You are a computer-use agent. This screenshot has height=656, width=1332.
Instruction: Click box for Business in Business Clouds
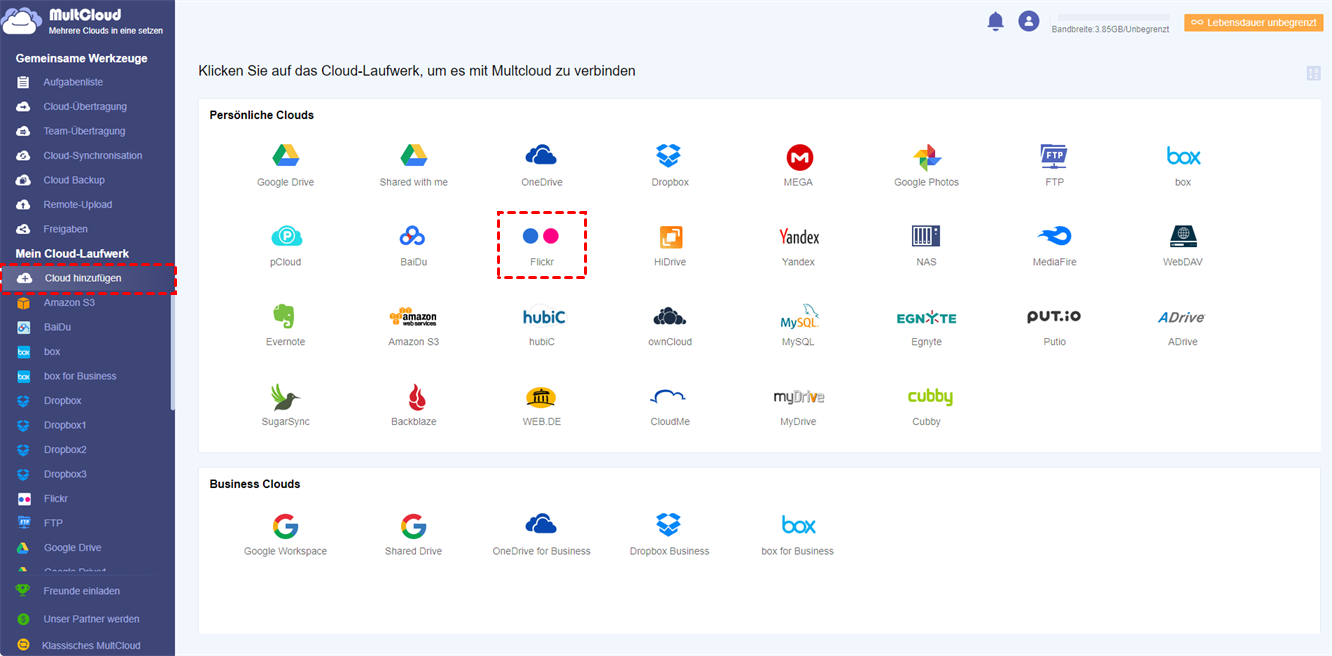[798, 525]
